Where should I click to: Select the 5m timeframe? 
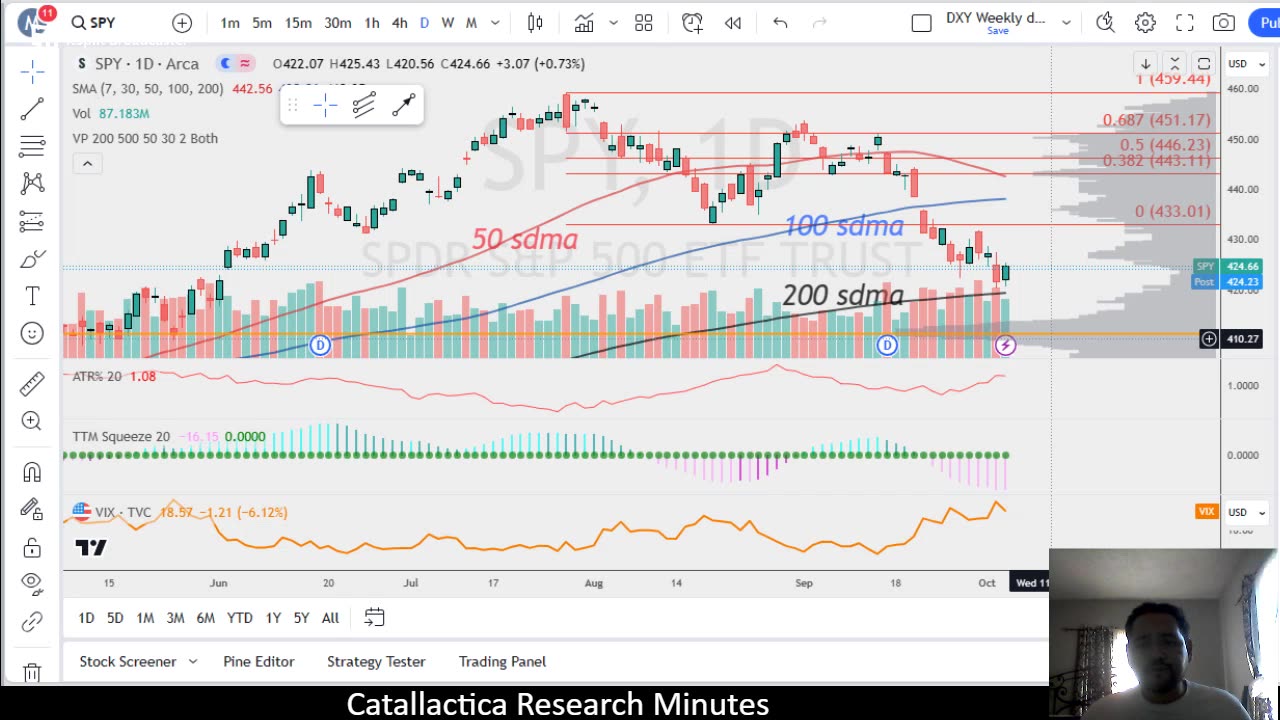pos(262,22)
